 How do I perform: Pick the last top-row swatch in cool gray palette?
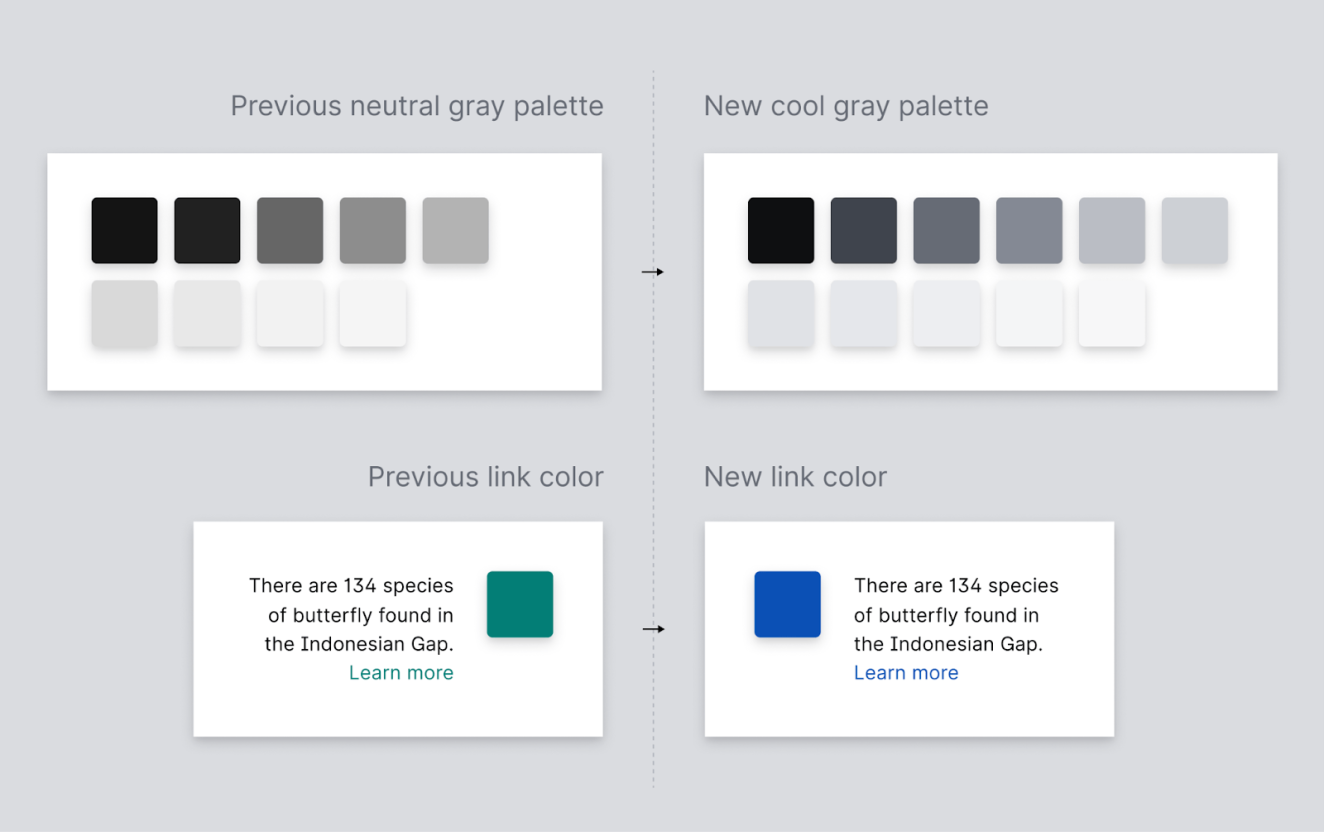point(1194,231)
